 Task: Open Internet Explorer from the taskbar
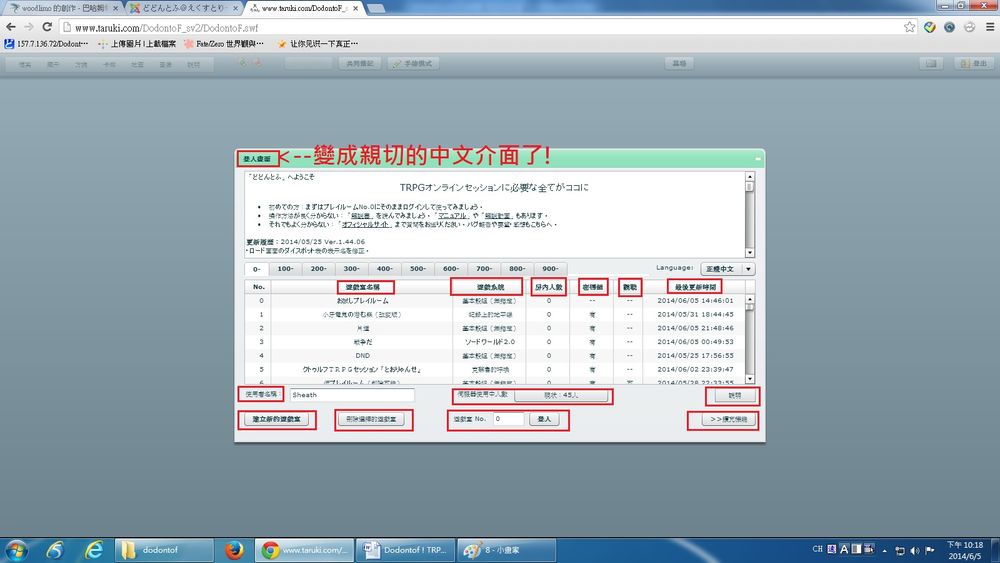[94, 549]
